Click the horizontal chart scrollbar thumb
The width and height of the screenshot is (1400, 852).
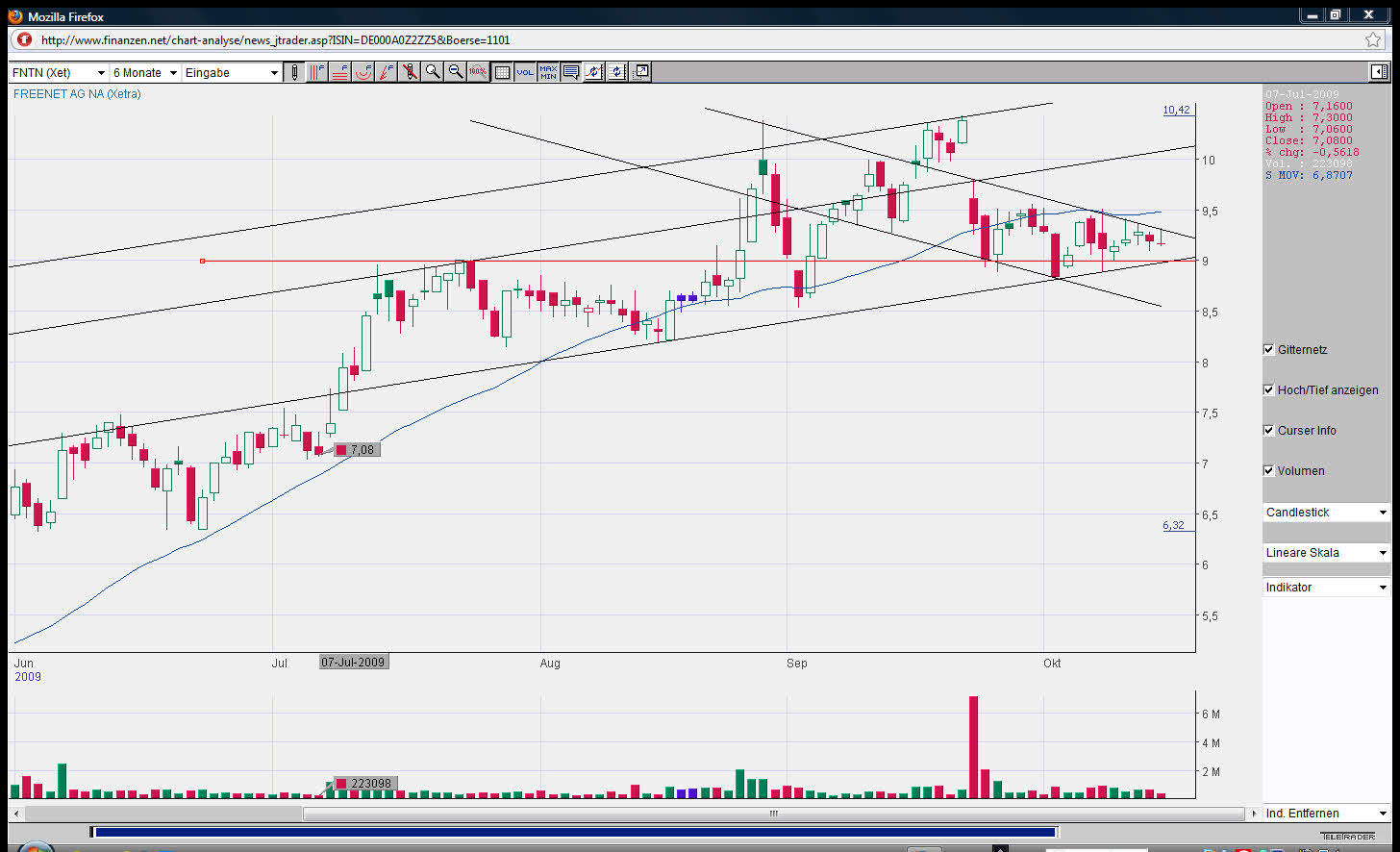tap(773, 814)
